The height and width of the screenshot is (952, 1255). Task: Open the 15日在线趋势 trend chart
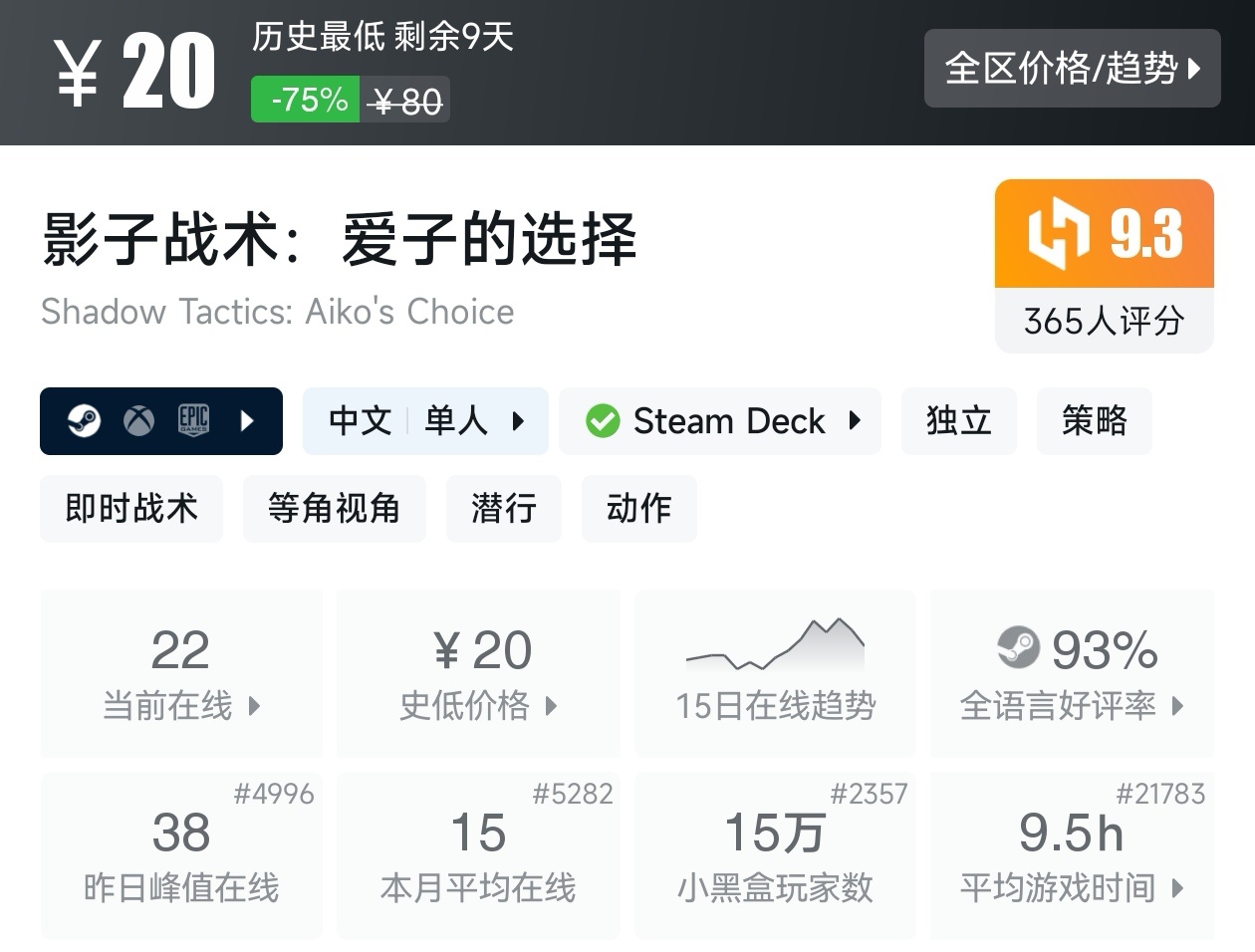pyautogui.click(x=775, y=673)
